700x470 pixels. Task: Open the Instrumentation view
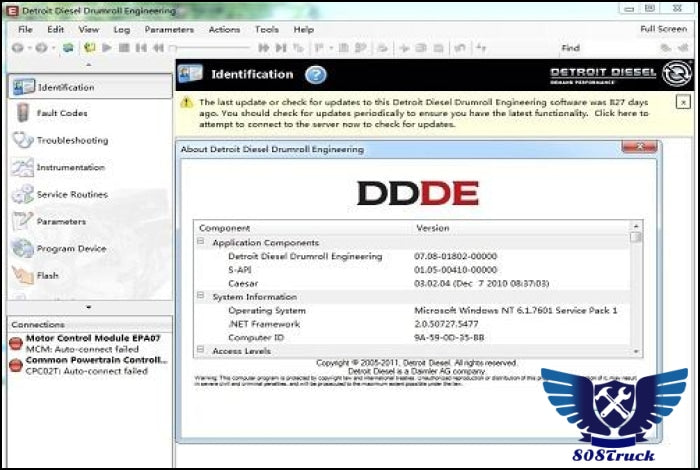70,168
